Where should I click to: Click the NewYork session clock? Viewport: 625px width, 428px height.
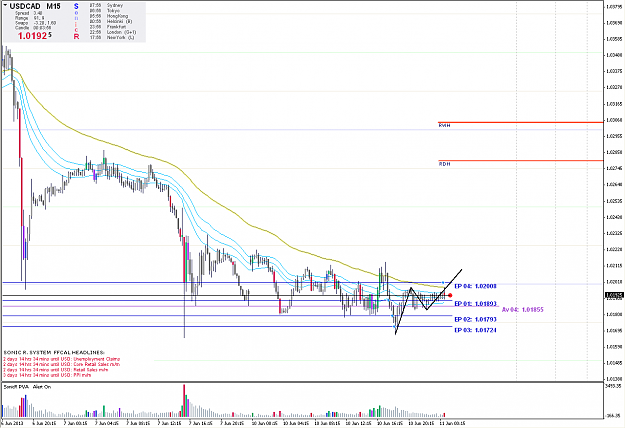point(112,37)
